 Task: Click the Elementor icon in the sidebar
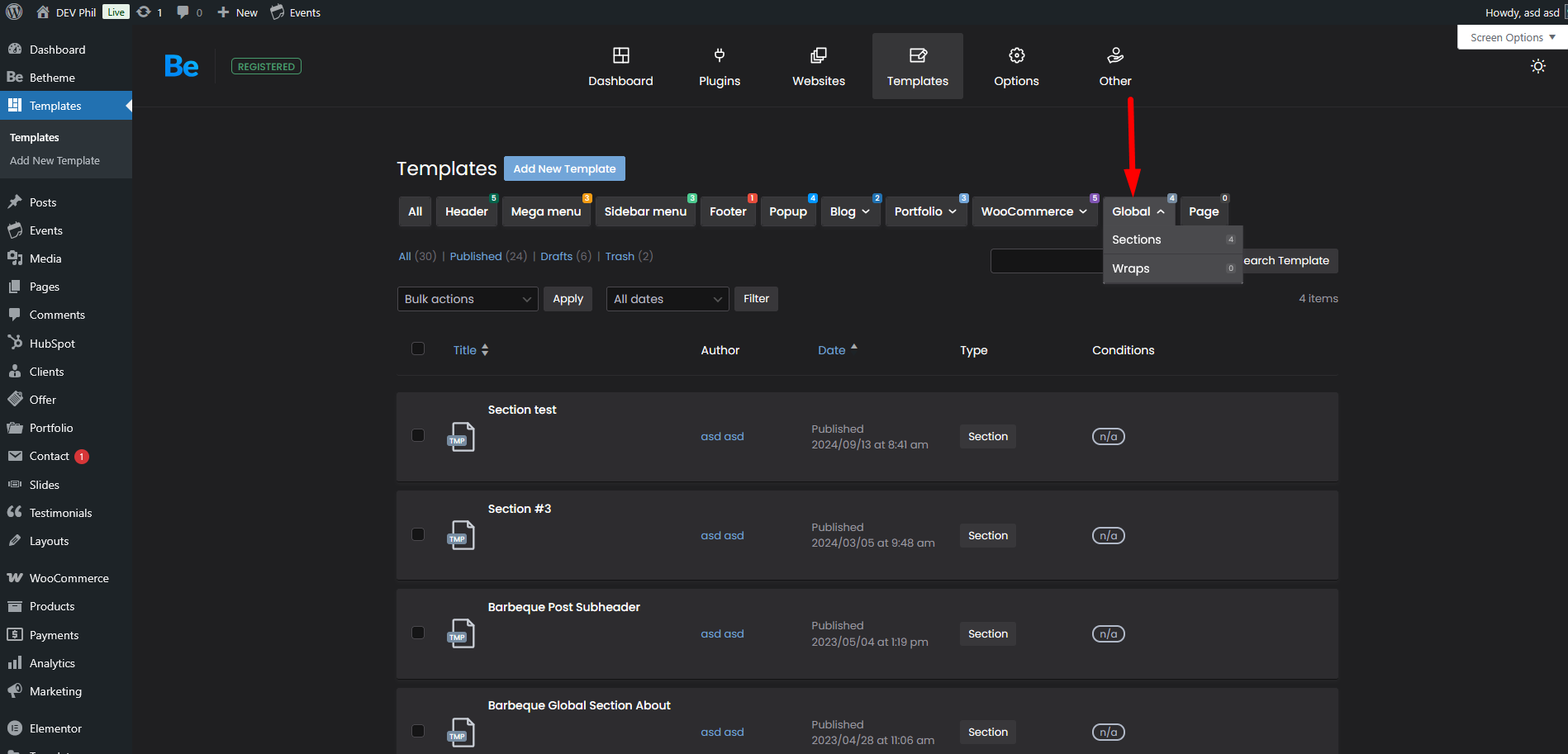(15, 728)
